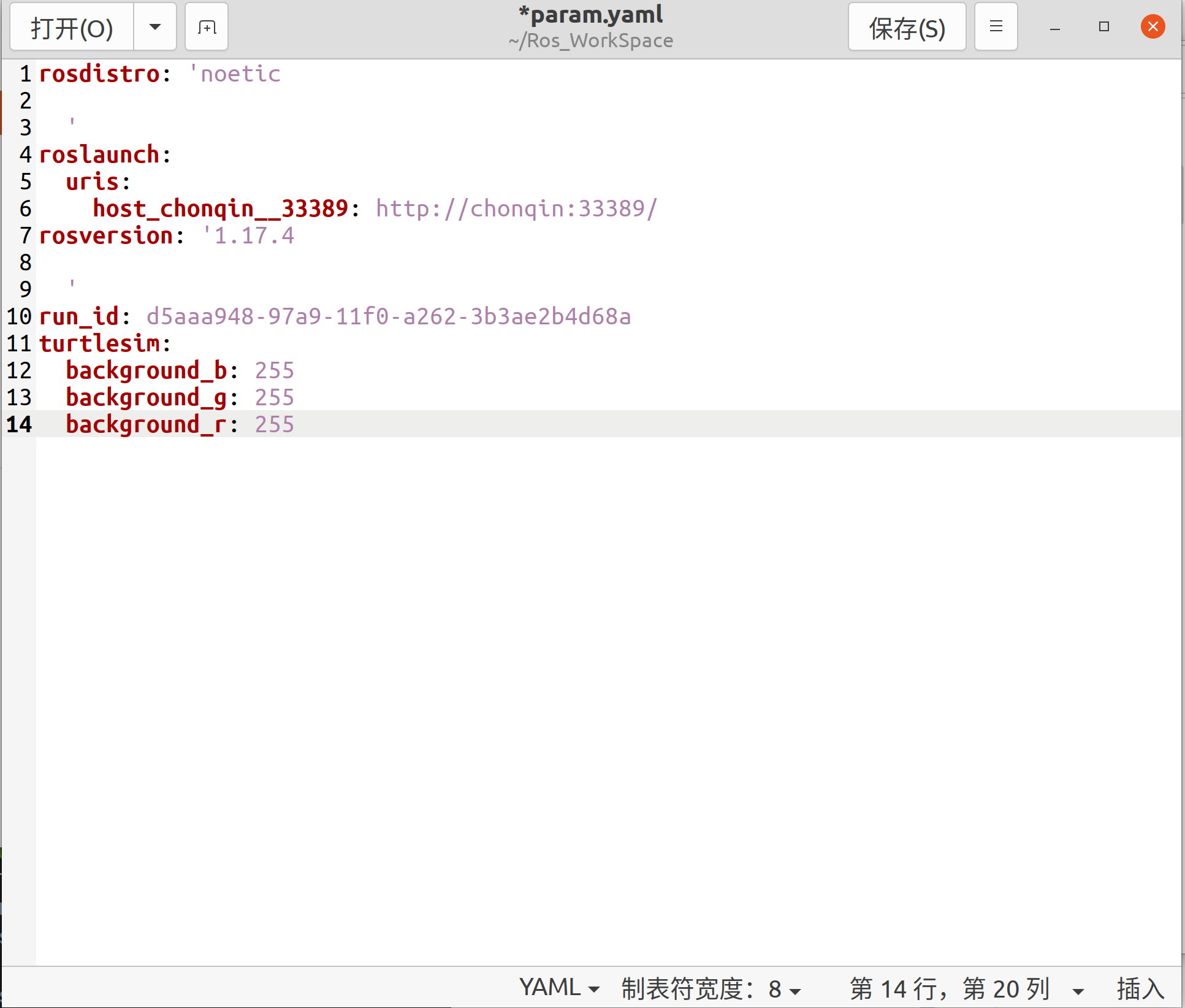Click the 打开(O) open button
The width and height of the screenshot is (1185, 1008).
click(x=71, y=27)
